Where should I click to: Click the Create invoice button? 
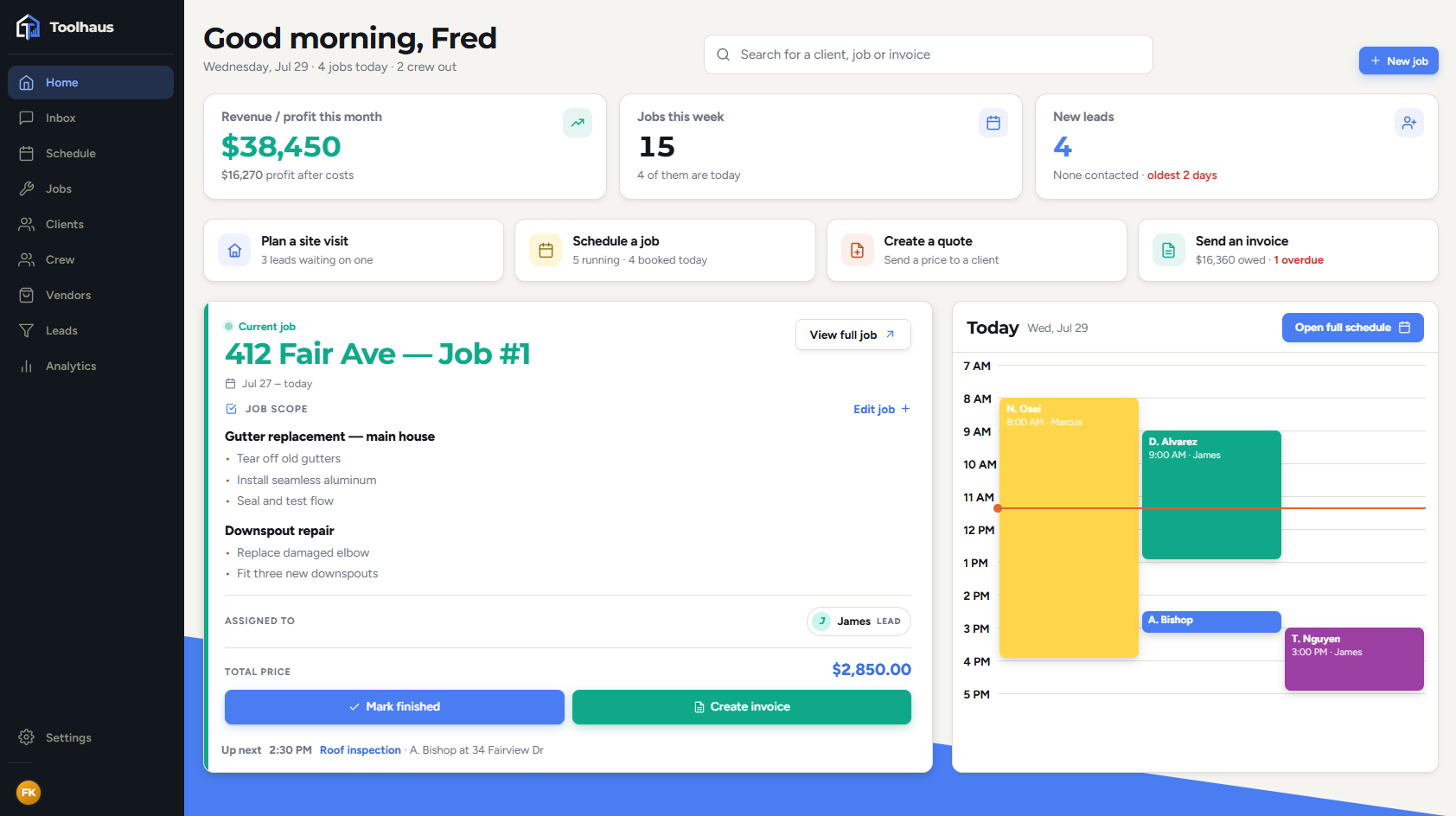coord(741,706)
